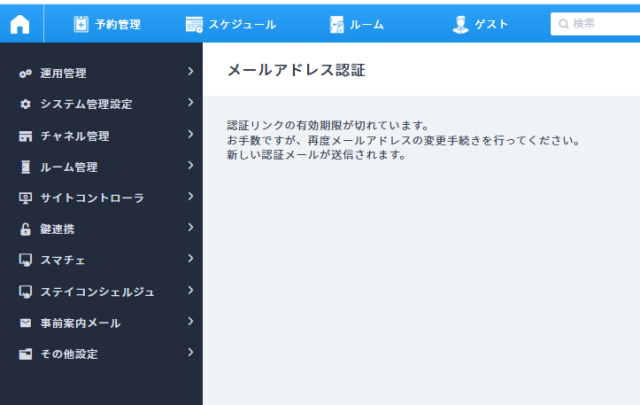Click the building icon beside ルーム管理

click(x=26, y=167)
